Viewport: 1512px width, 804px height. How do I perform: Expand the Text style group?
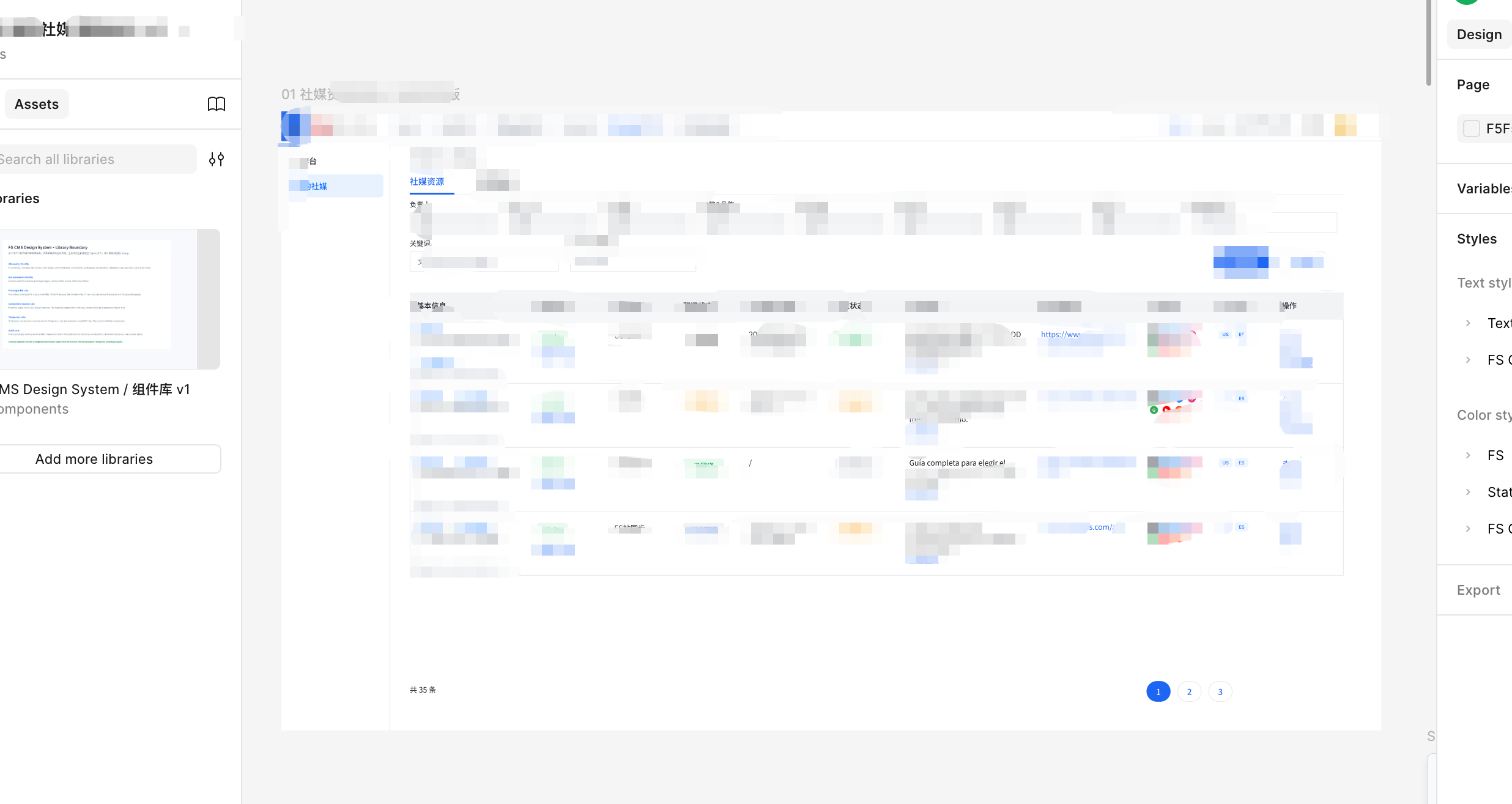1468,323
